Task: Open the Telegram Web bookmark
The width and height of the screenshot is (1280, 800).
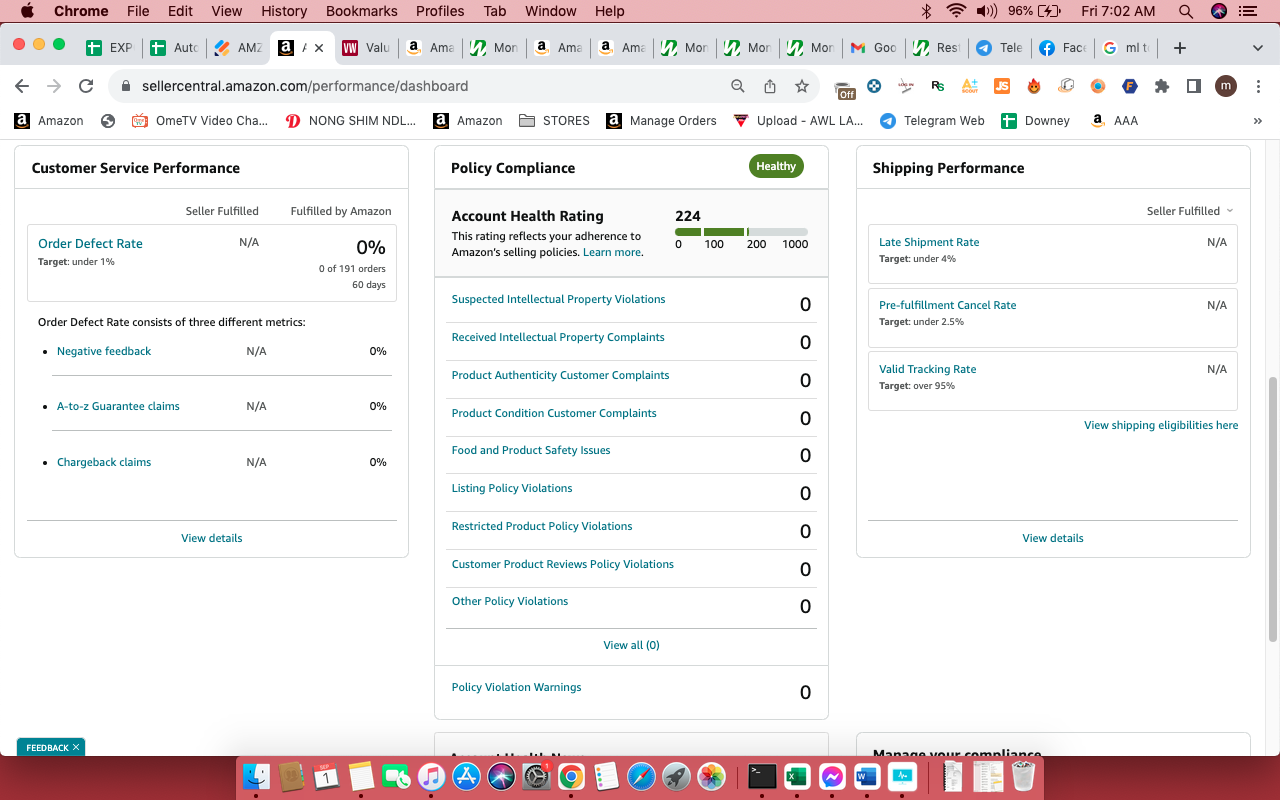Action: [932, 121]
